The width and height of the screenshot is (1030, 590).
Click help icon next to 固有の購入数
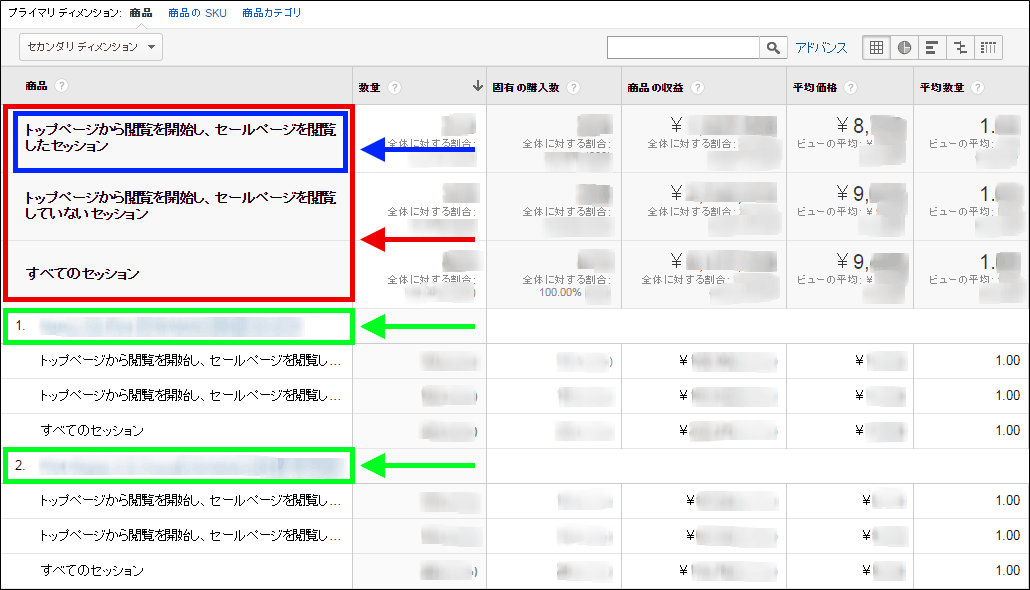pos(573,88)
